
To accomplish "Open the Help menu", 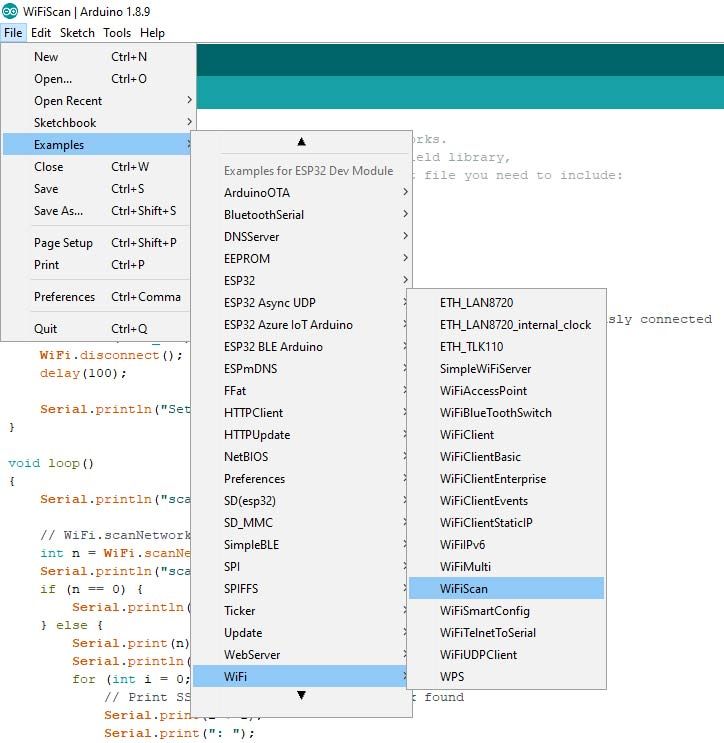I will click(x=152, y=33).
